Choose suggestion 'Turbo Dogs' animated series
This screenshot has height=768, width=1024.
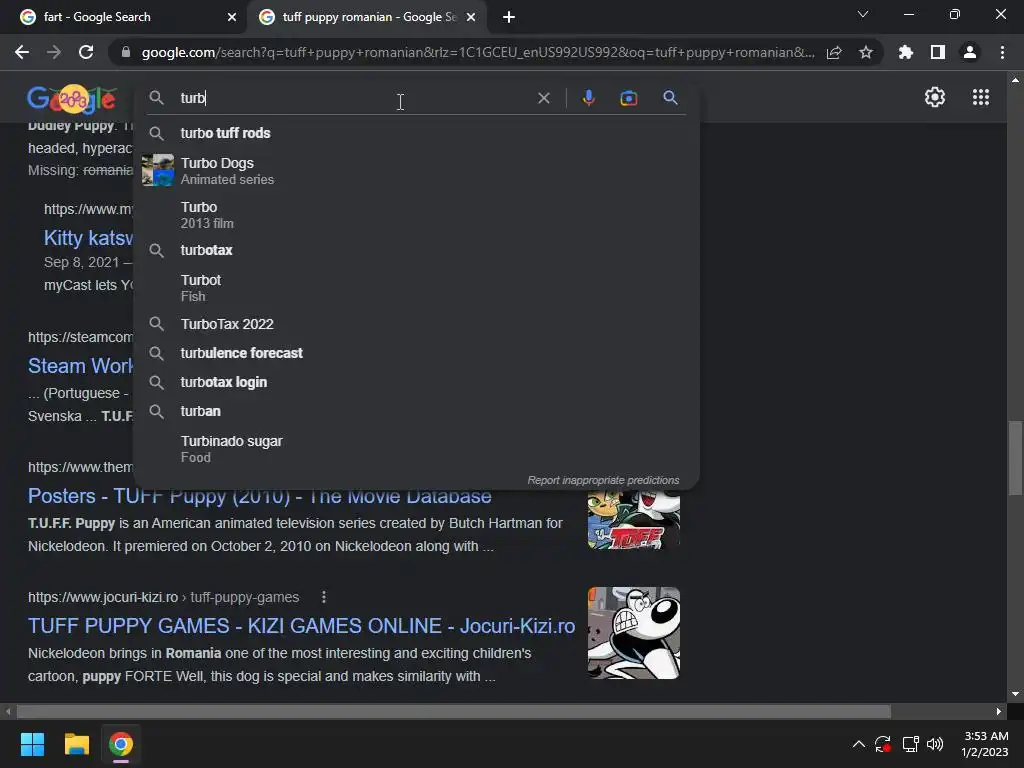point(416,170)
